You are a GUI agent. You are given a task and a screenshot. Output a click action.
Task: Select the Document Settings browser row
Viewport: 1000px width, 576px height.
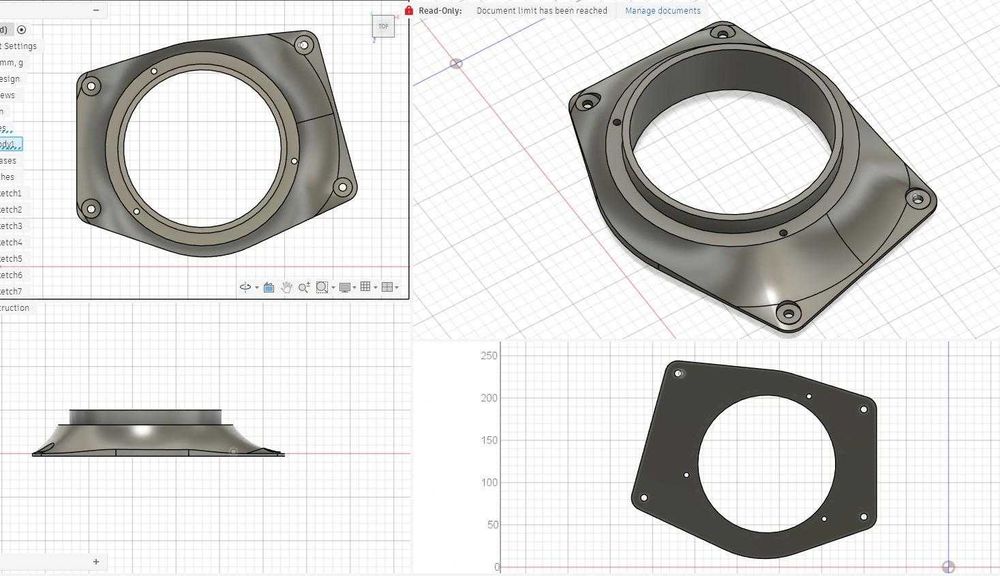click(18, 46)
